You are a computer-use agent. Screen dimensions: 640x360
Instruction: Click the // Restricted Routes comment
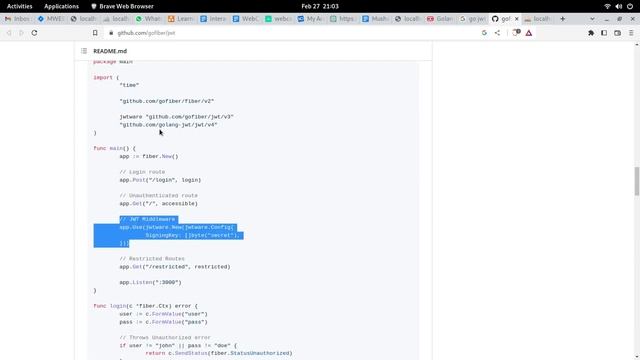pos(152,259)
